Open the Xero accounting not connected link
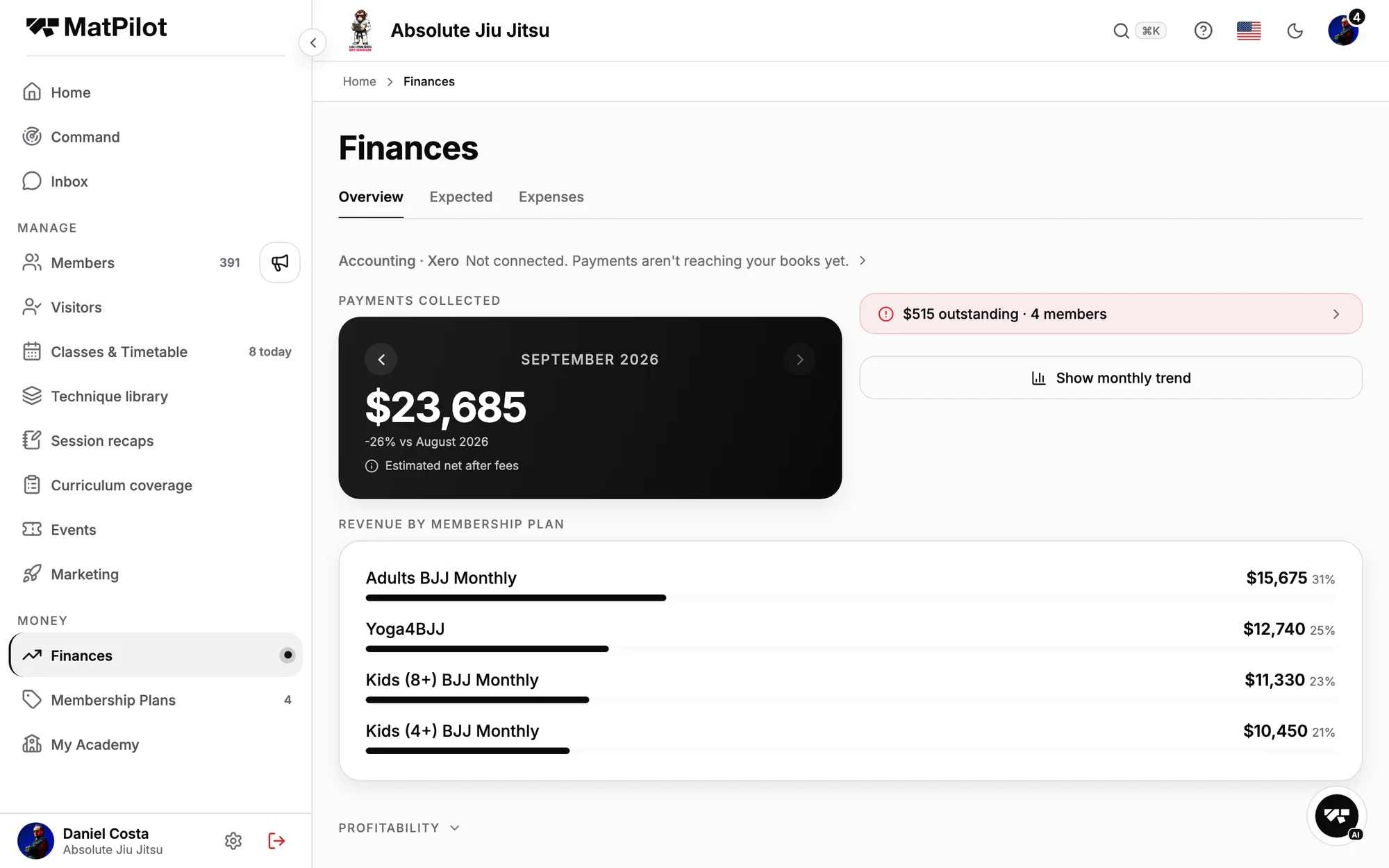The height and width of the screenshot is (868, 1389). pyautogui.click(x=602, y=261)
